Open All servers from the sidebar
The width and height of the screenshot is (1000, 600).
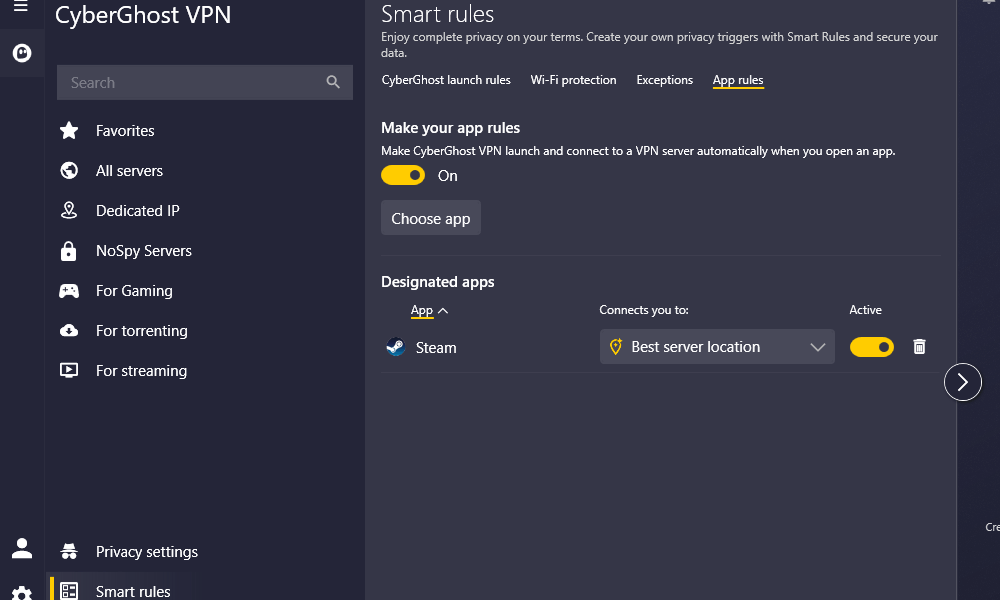[x=68, y=170]
